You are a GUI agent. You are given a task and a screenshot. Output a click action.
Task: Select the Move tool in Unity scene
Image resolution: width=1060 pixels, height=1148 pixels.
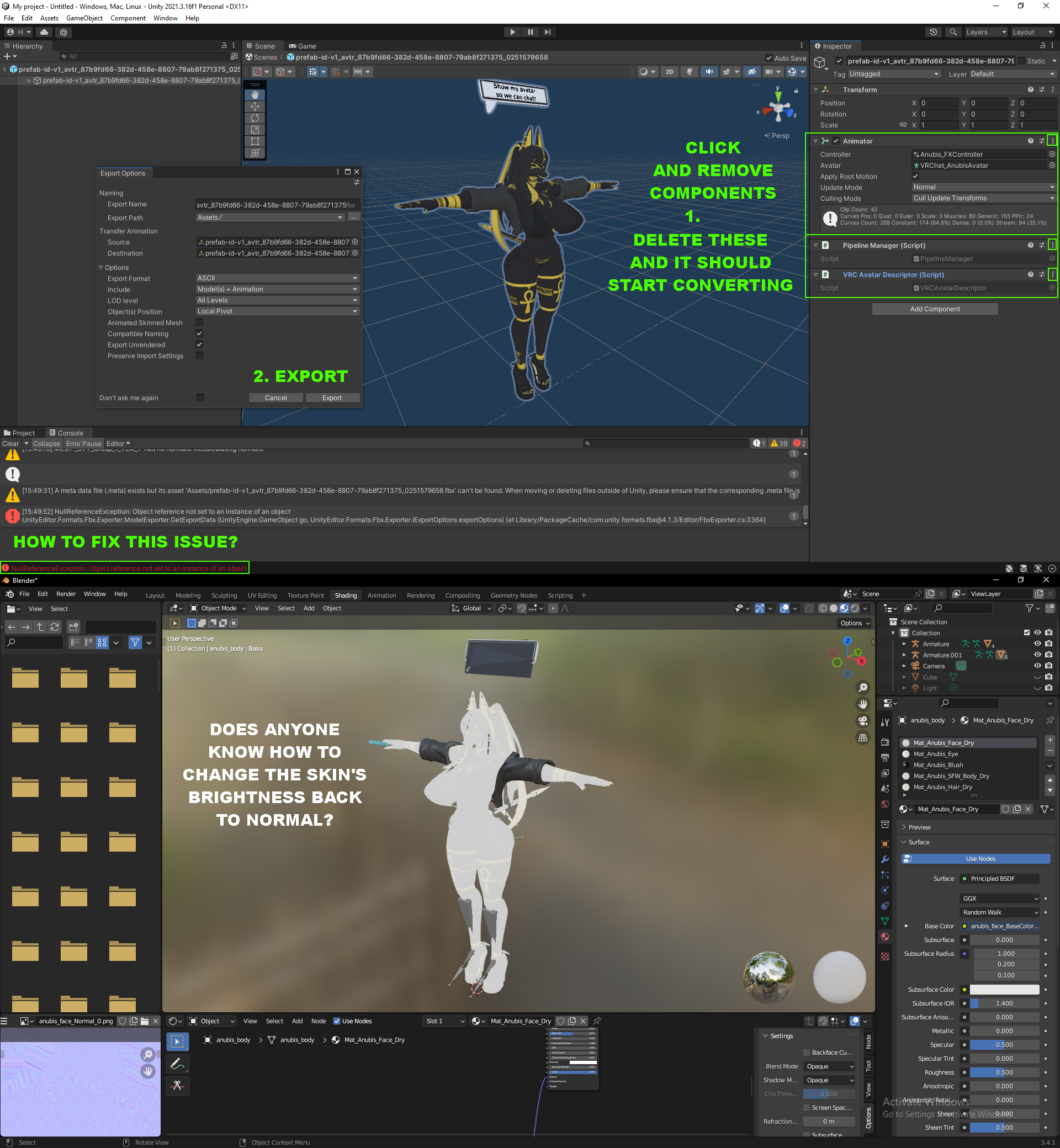click(x=255, y=107)
